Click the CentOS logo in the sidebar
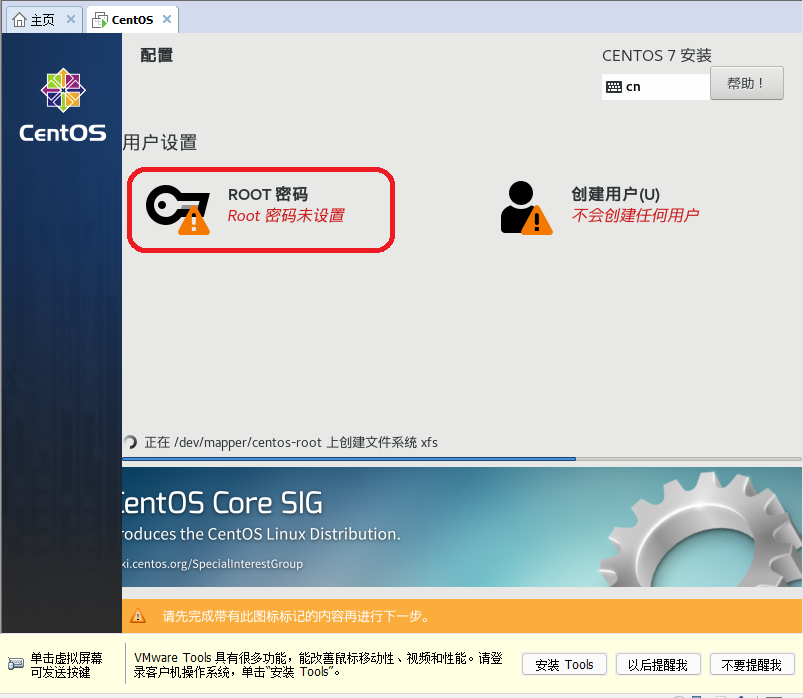The image size is (803, 698). pyautogui.click(x=62, y=90)
